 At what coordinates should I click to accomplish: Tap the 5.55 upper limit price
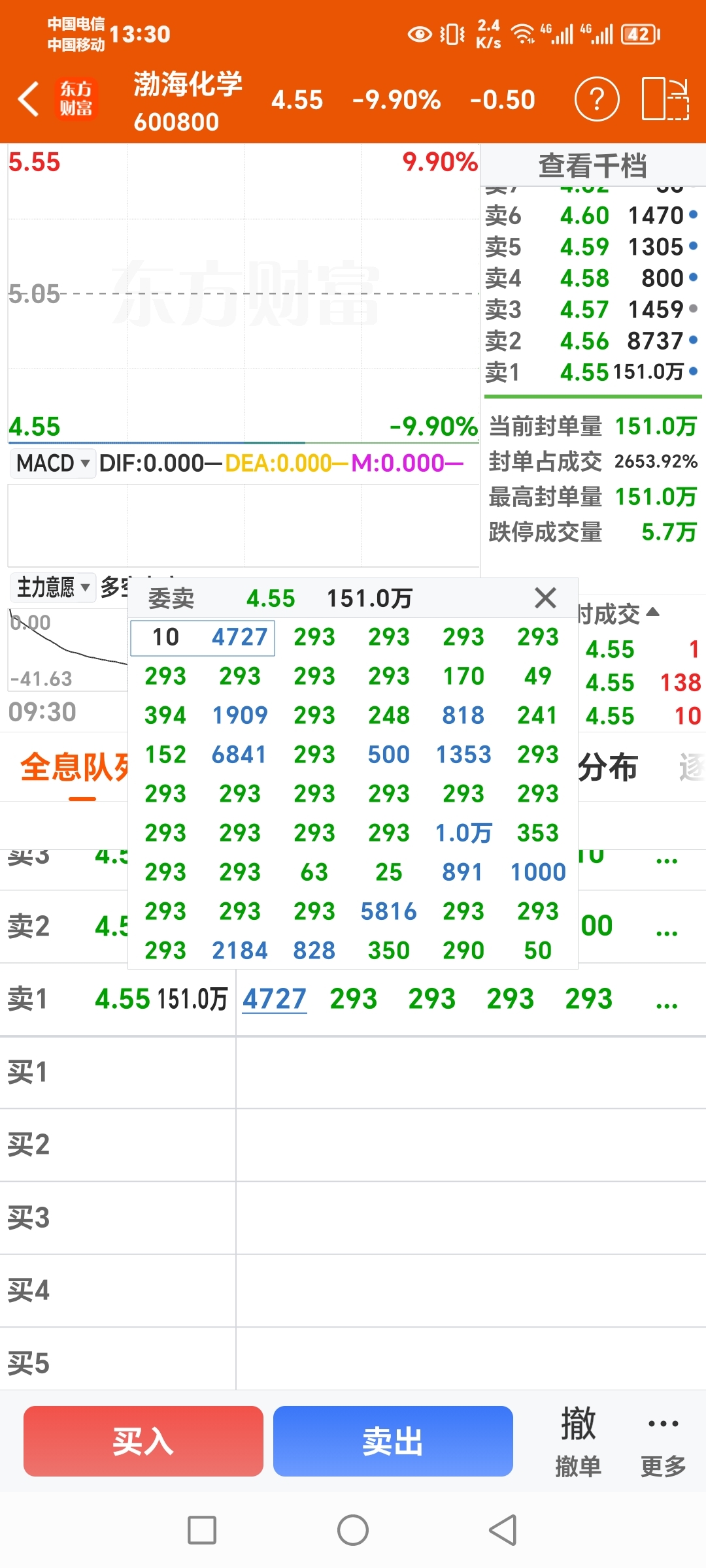pos(34,161)
